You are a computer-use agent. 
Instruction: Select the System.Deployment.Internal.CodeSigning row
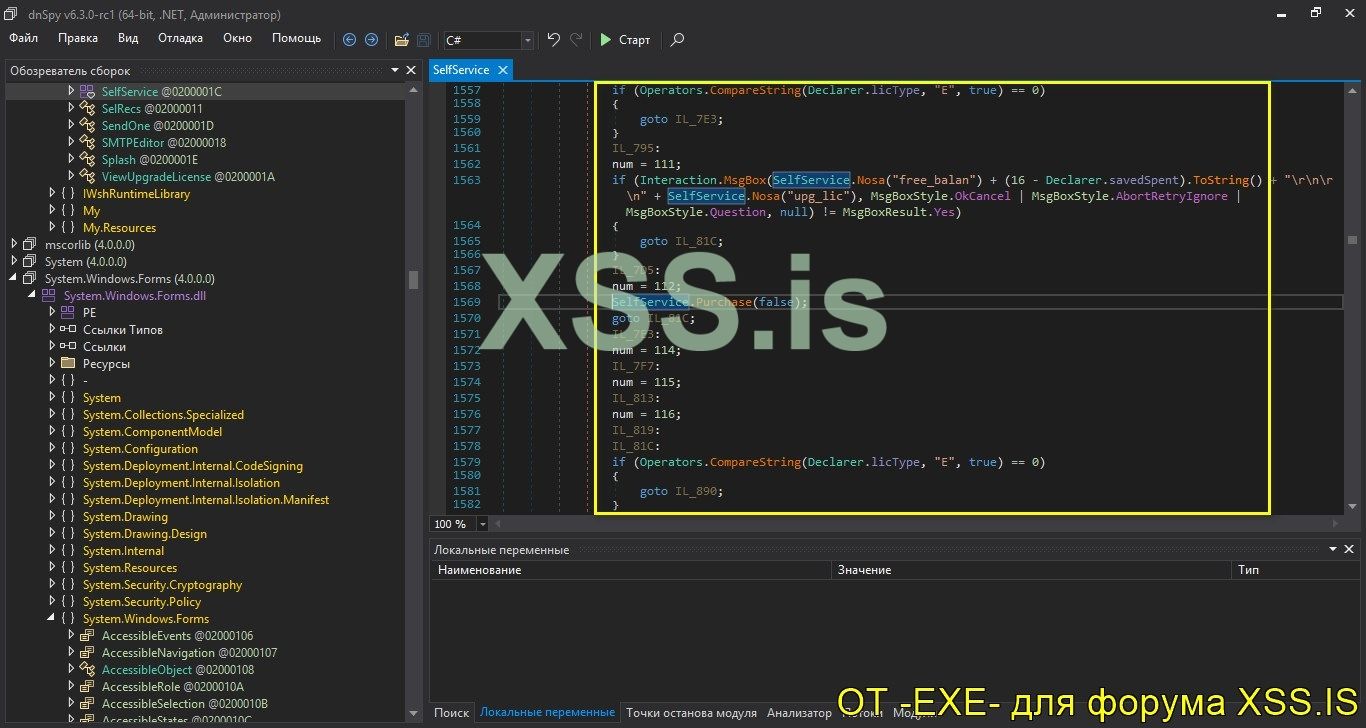pos(193,465)
